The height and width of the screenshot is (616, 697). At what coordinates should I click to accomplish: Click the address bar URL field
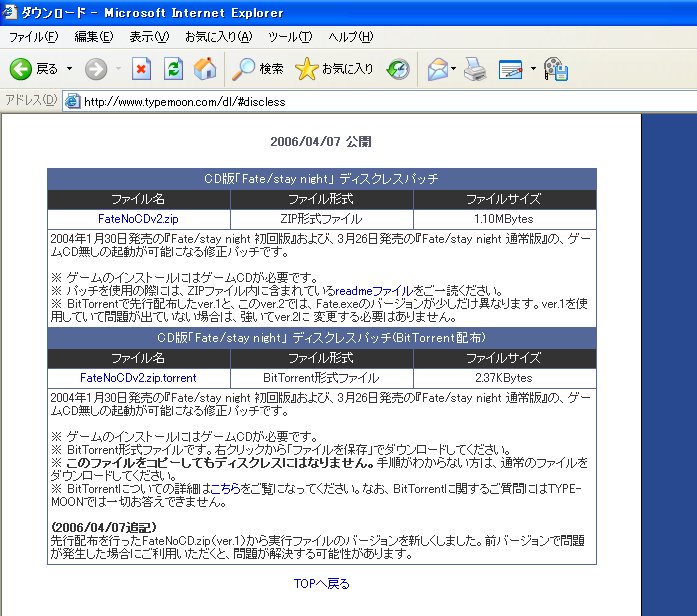tap(382, 102)
